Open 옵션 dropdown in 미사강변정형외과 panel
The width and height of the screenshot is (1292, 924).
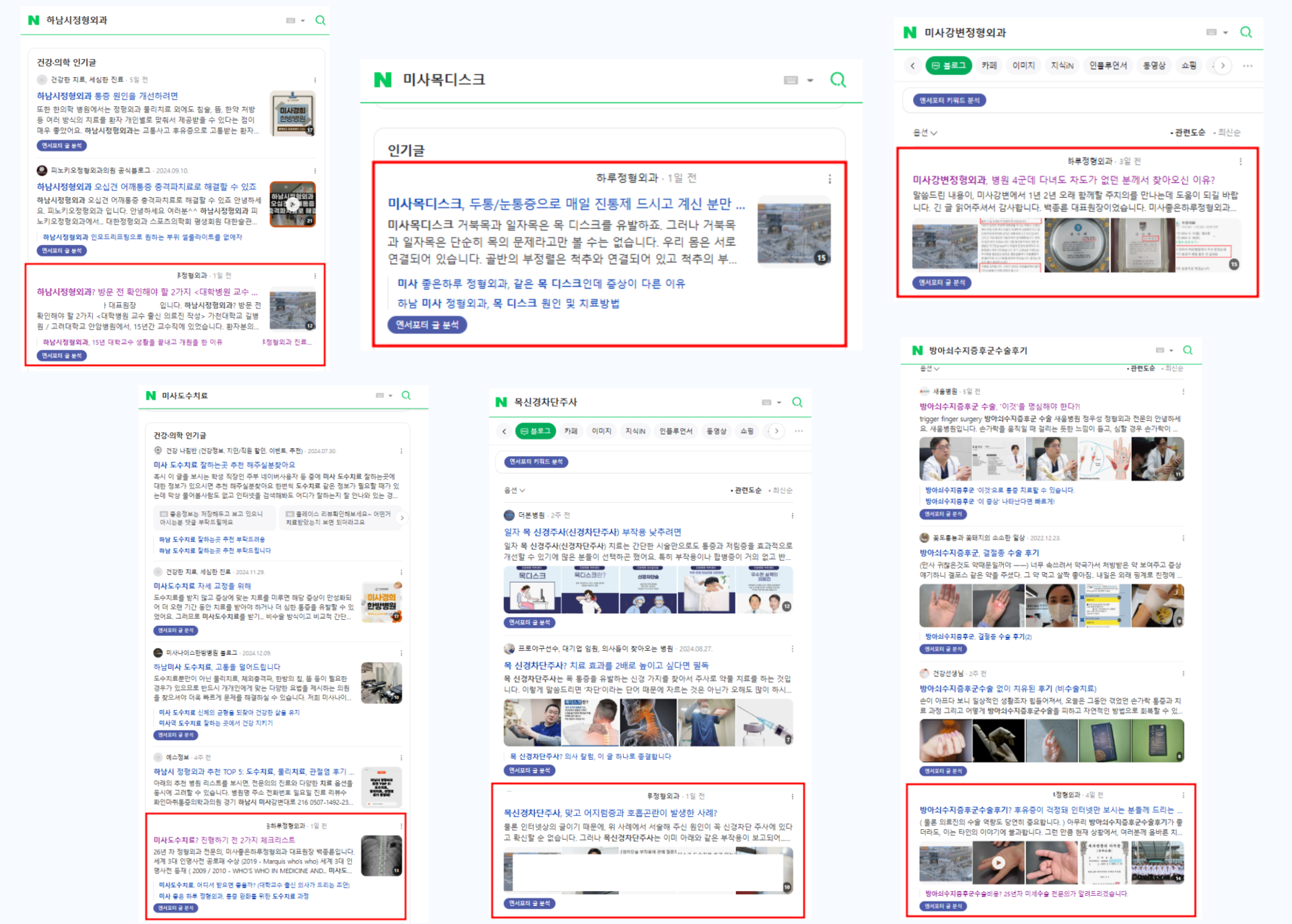[925, 133]
